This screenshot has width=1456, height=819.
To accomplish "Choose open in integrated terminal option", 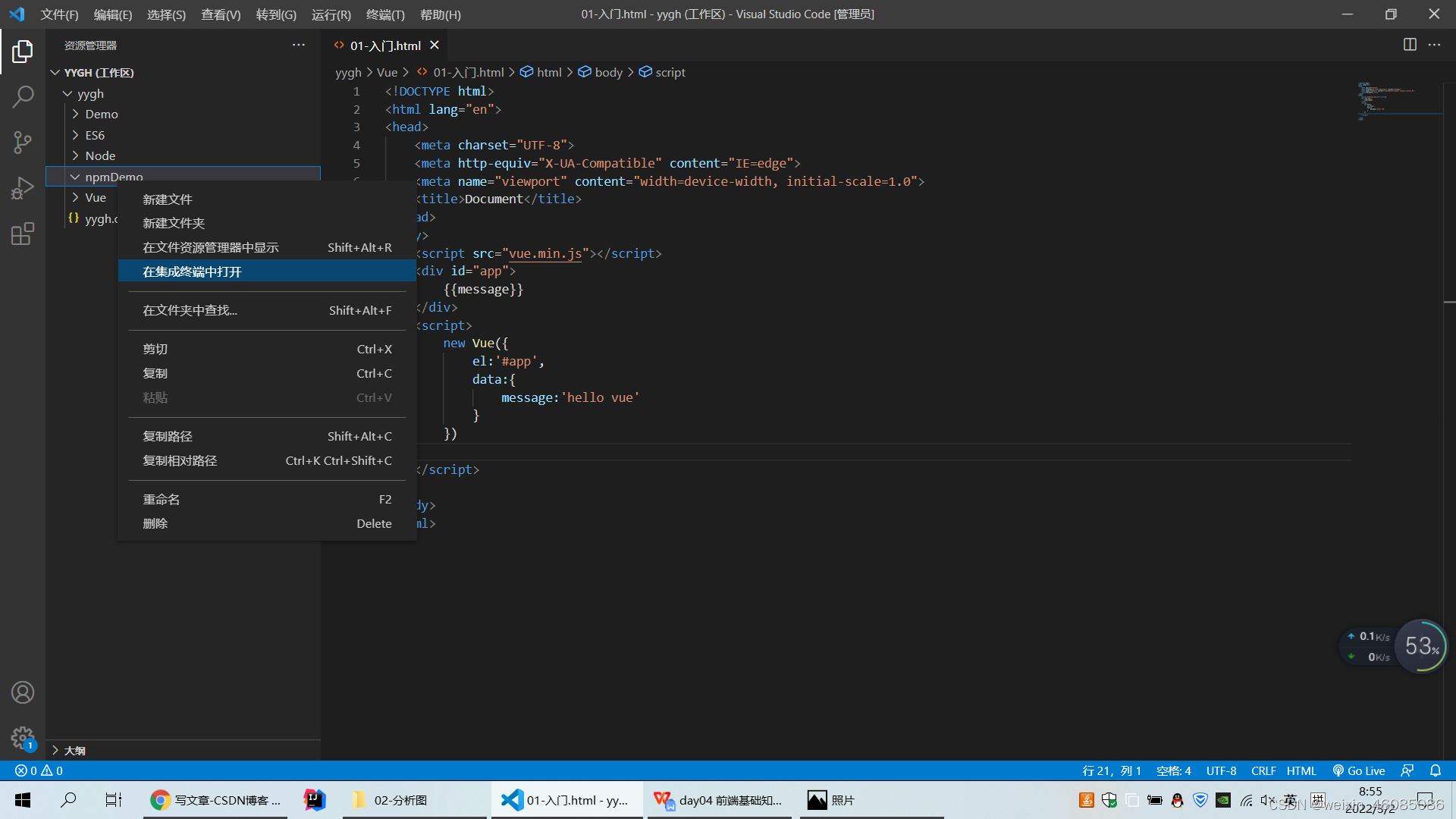I will click(192, 271).
